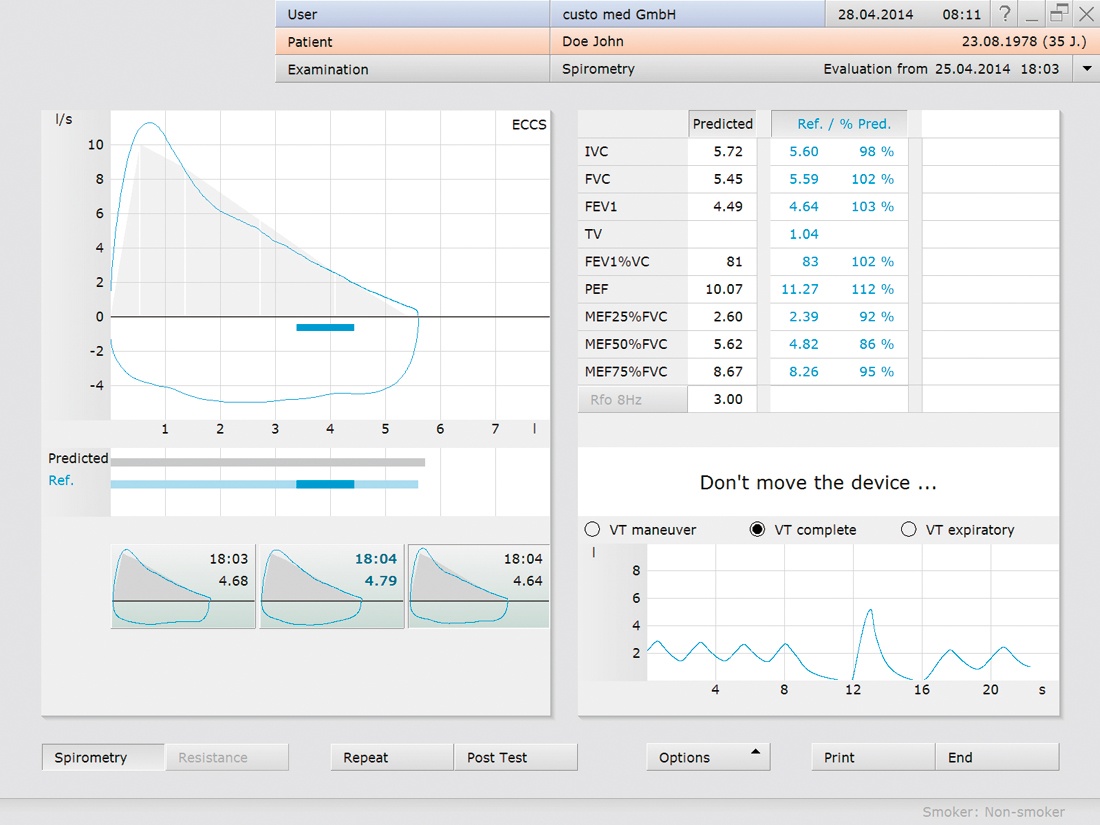Screen dimensions: 1100x825
Task: Click the FEV1 predicted value 4.49
Action: [x=728, y=206]
